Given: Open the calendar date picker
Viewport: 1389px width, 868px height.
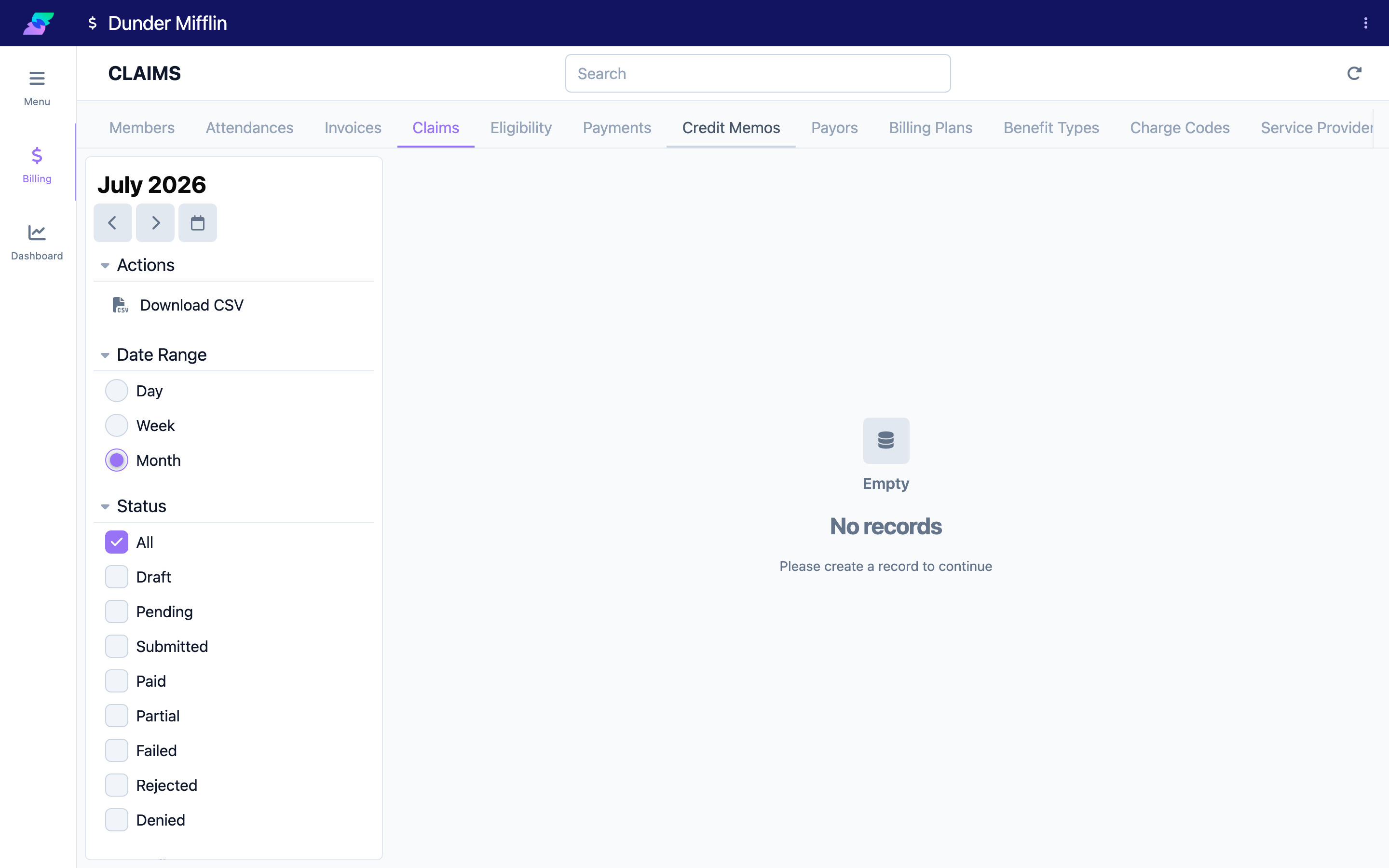Looking at the screenshot, I should pyautogui.click(x=197, y=223).
